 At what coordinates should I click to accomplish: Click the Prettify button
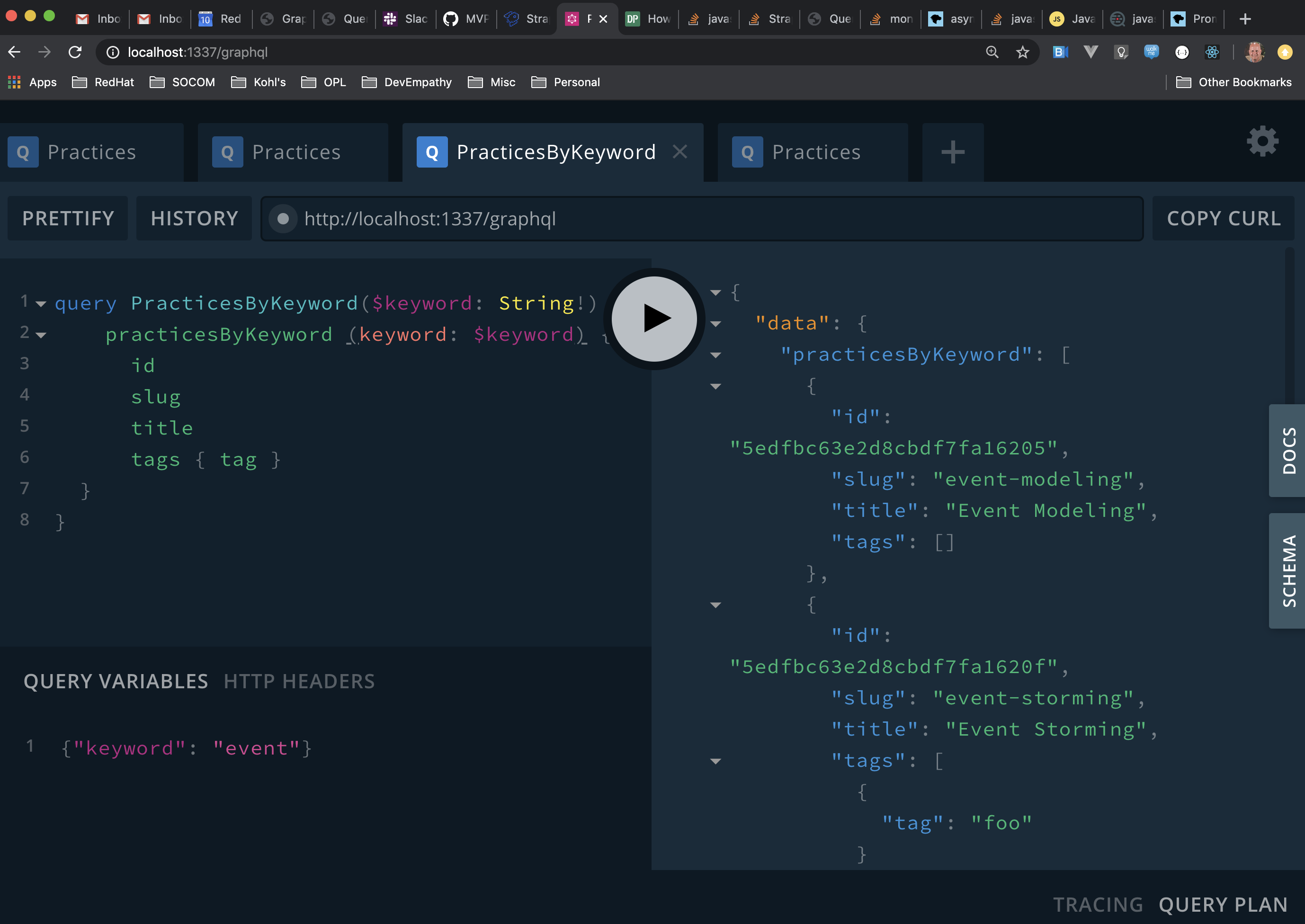(x=68, y=219)
